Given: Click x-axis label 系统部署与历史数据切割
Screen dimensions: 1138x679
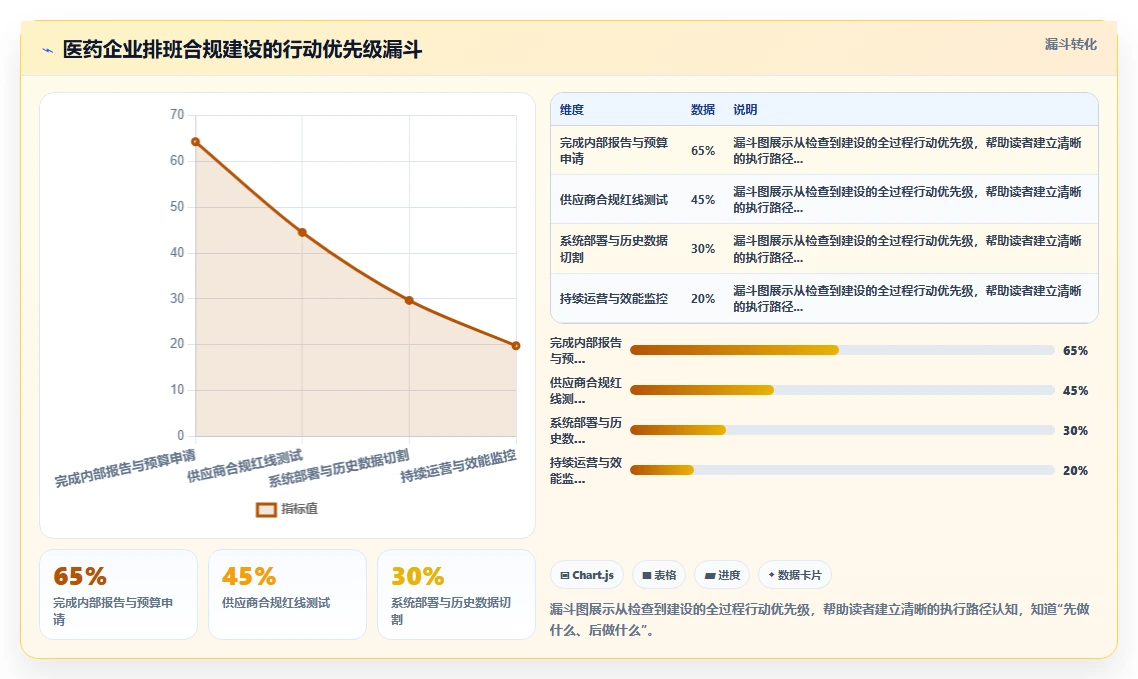Looking at the screenshot, I should tap(339, 469).
